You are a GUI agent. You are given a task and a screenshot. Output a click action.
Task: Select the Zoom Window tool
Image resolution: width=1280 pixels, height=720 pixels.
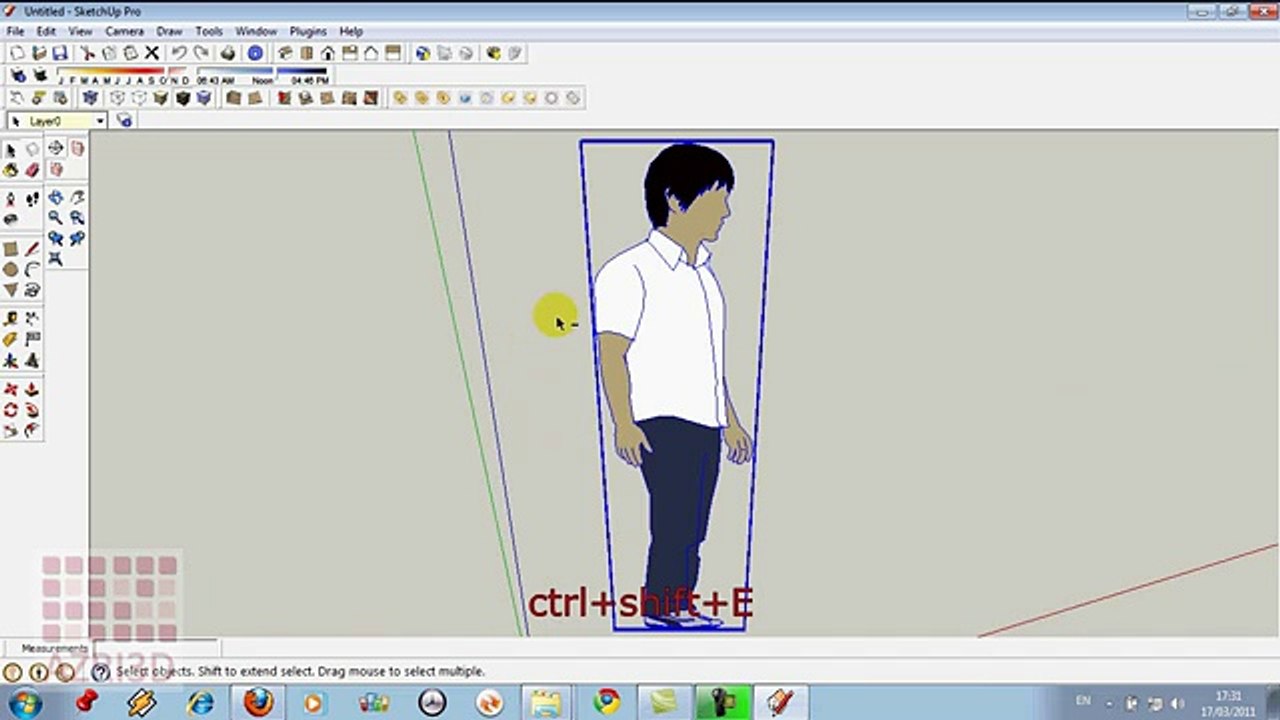pos(77,218)
